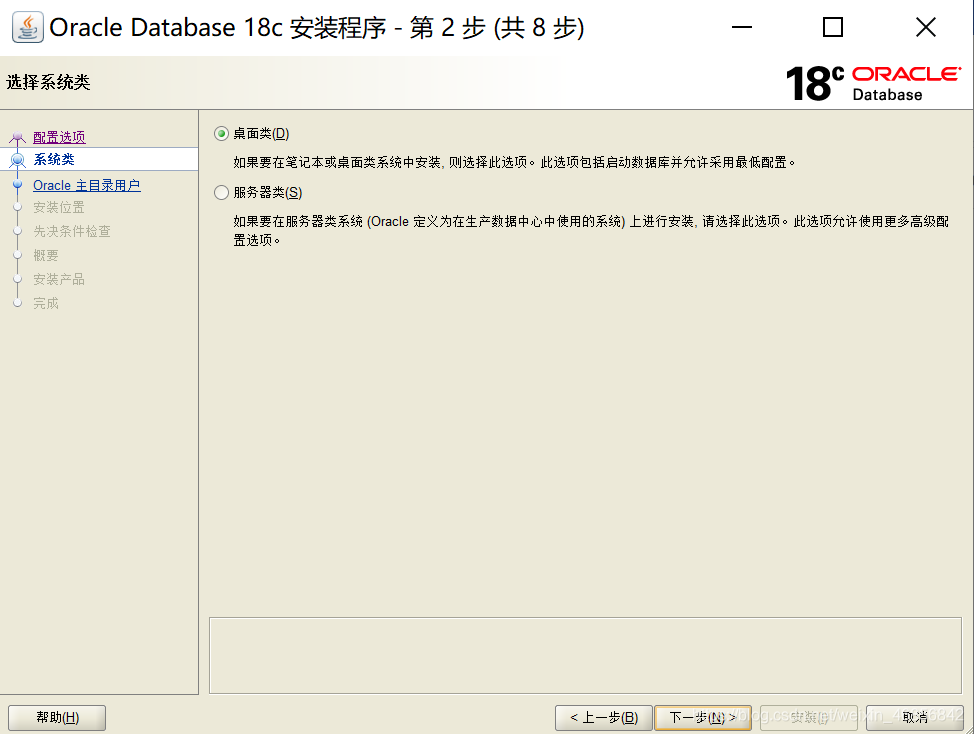Click the 先决条件检查 step in sidebar
This screenshot has height=734, width=974.
(71, 232)
